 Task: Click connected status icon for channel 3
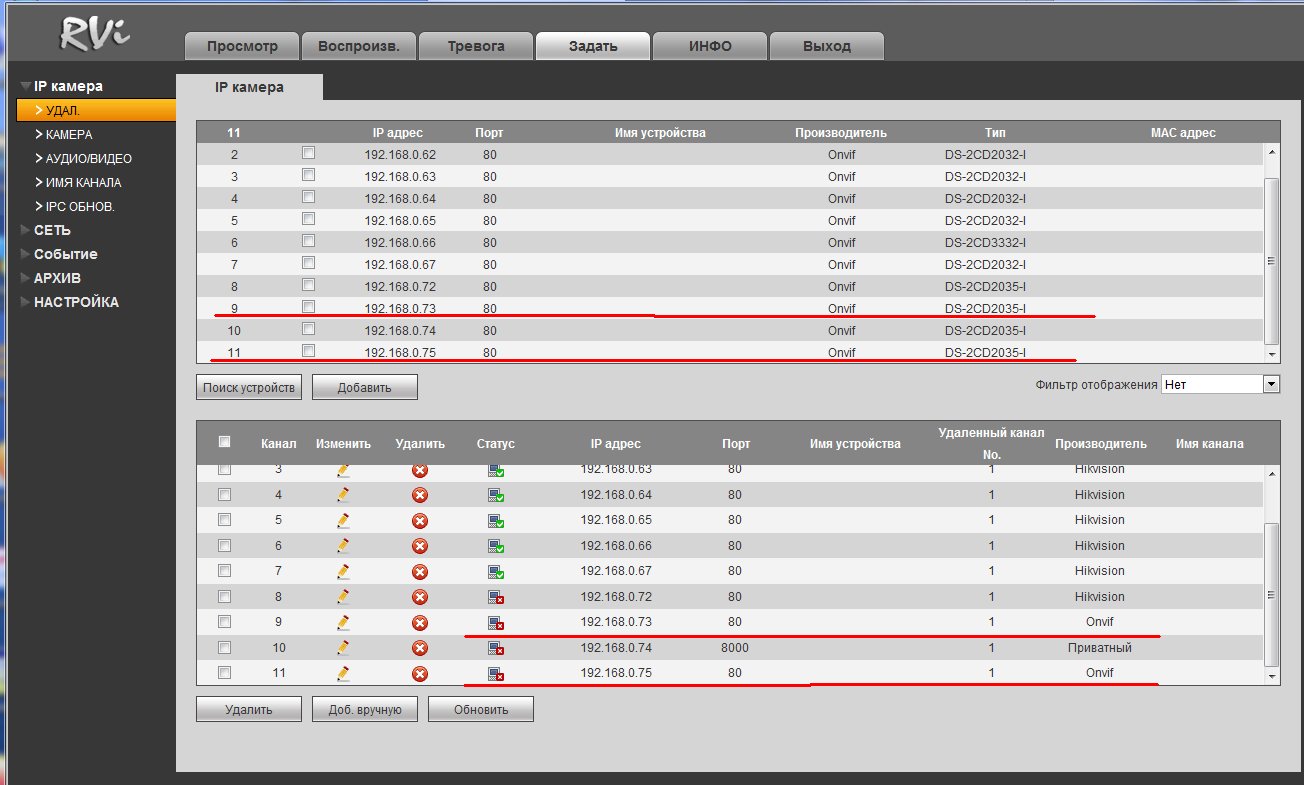[x=496, y=470]
